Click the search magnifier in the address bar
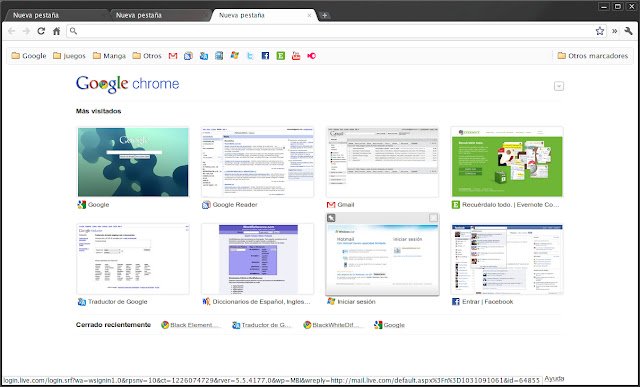Screen dimensions: 640x387 73,31
